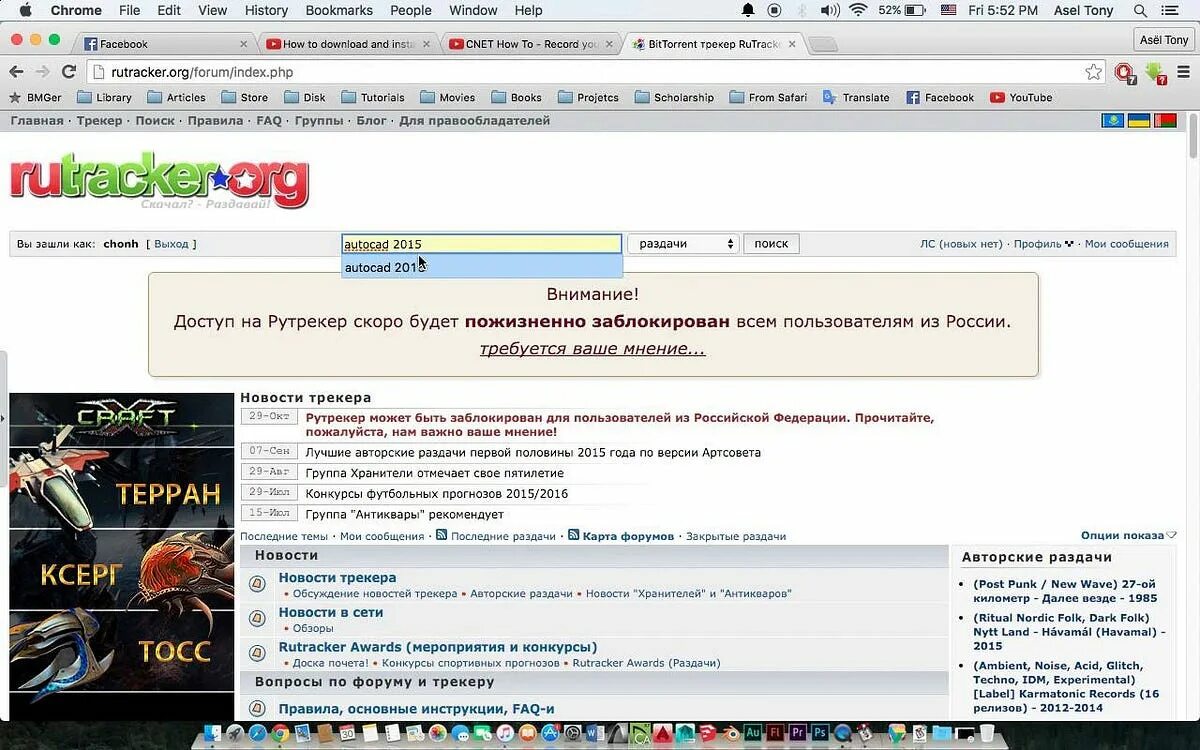This screenshot has width=1200, height=750.
Task: Click the Kazakhstan flag icon
Action: point(1112,121)
